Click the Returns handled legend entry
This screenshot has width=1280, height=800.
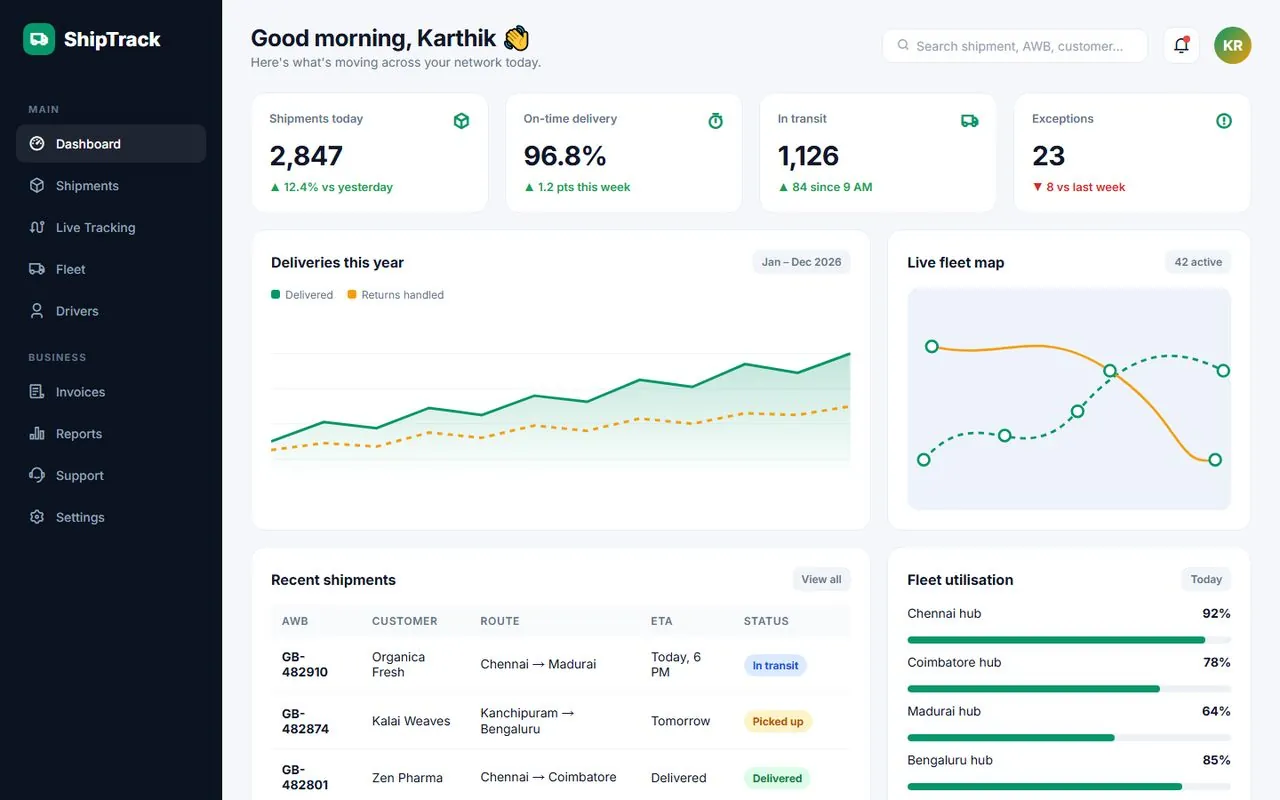tap(395, 295)
